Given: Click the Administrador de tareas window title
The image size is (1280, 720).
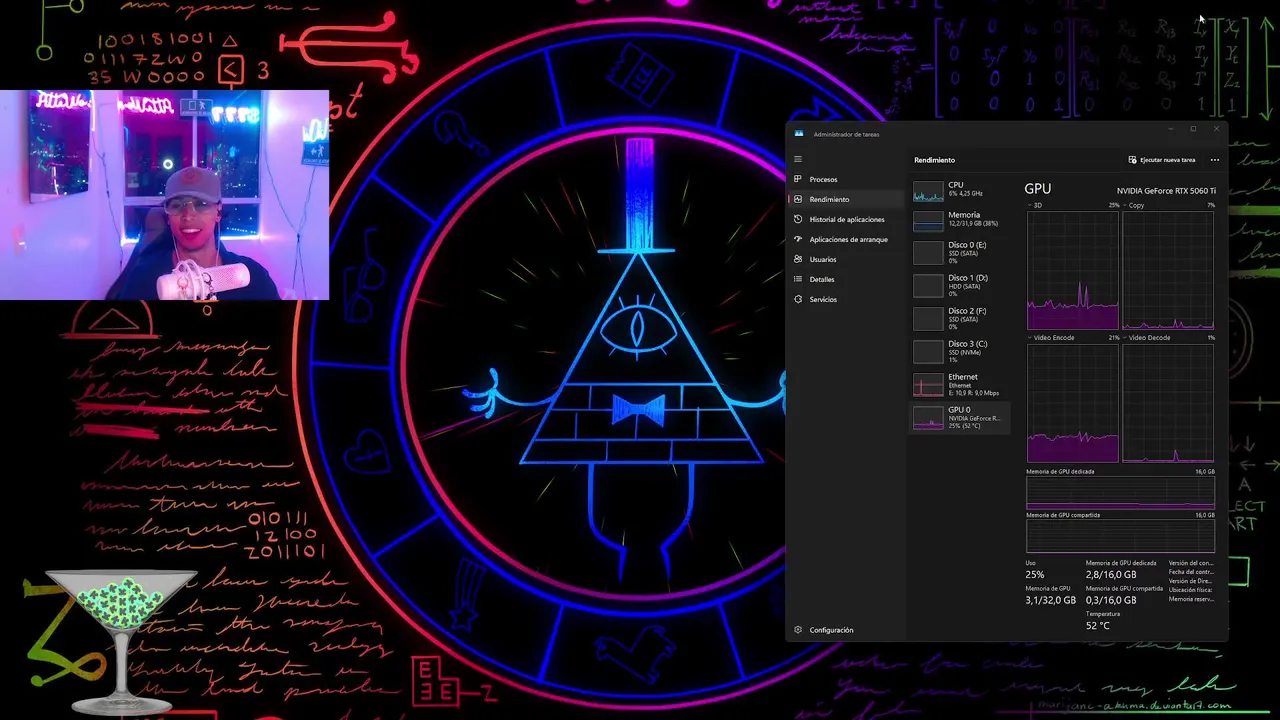Looking at the screenshot, I should click(846, 134).
